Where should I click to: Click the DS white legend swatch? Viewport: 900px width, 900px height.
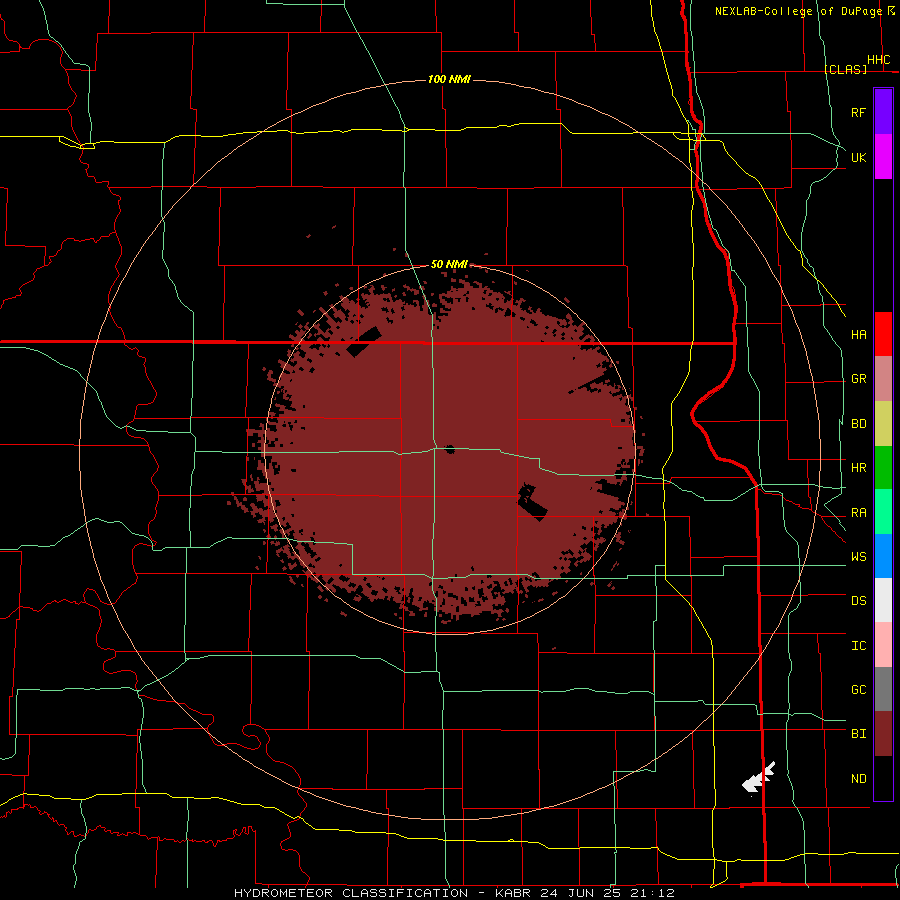tap(883, 600)
